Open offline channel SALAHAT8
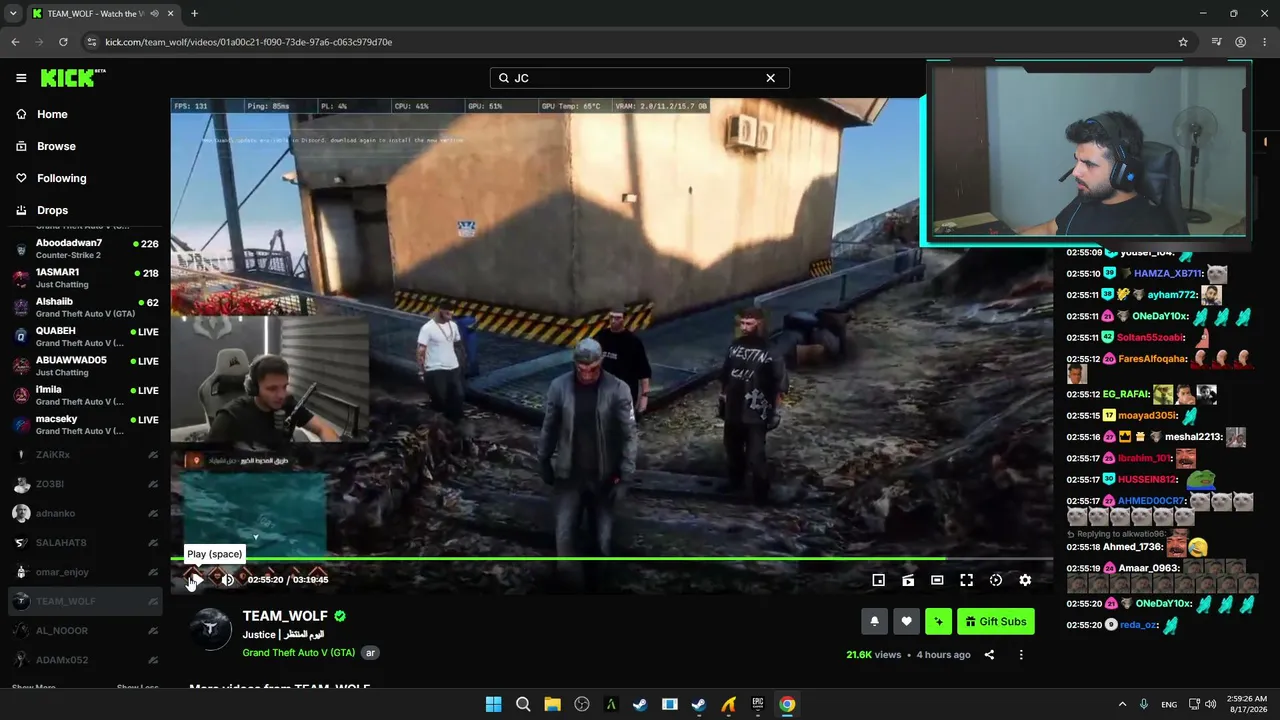This screenshot has height=720, width=1280. pos(85,543)
